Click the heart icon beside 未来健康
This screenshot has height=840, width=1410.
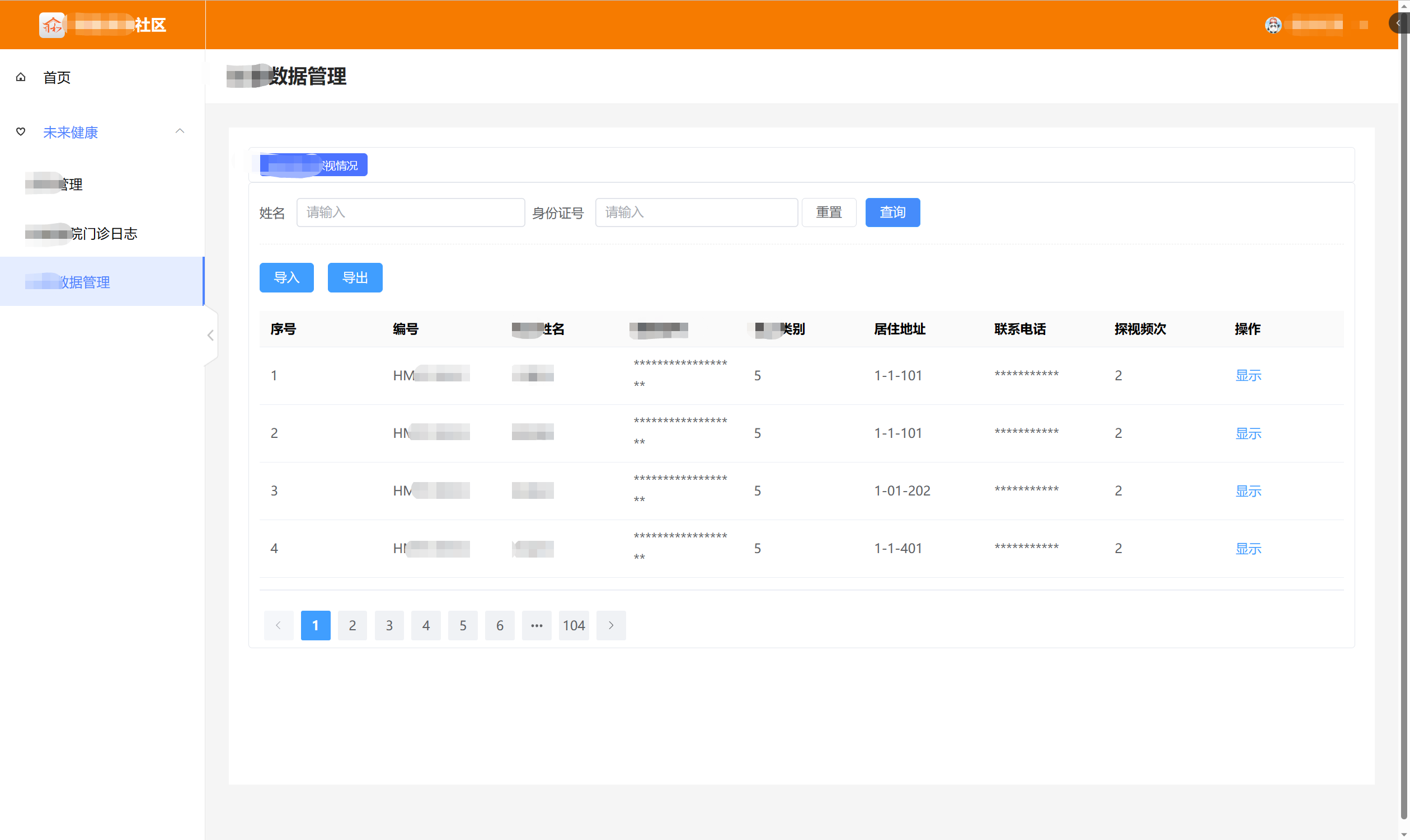tap(21, 132)
